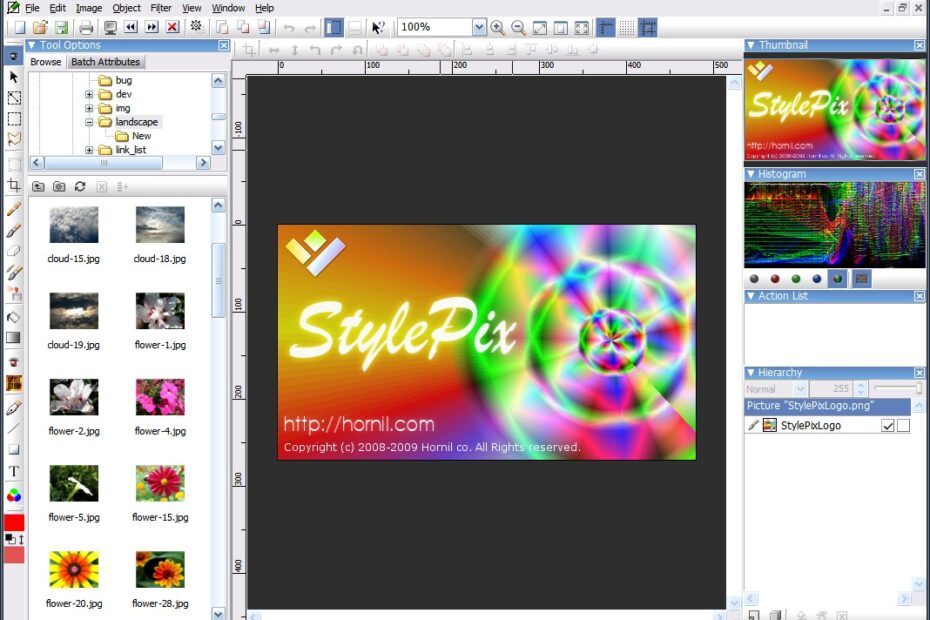Open the flower-20.jpg thumbnail
Screen dimensions: 930x620
[x=74, y=570]
